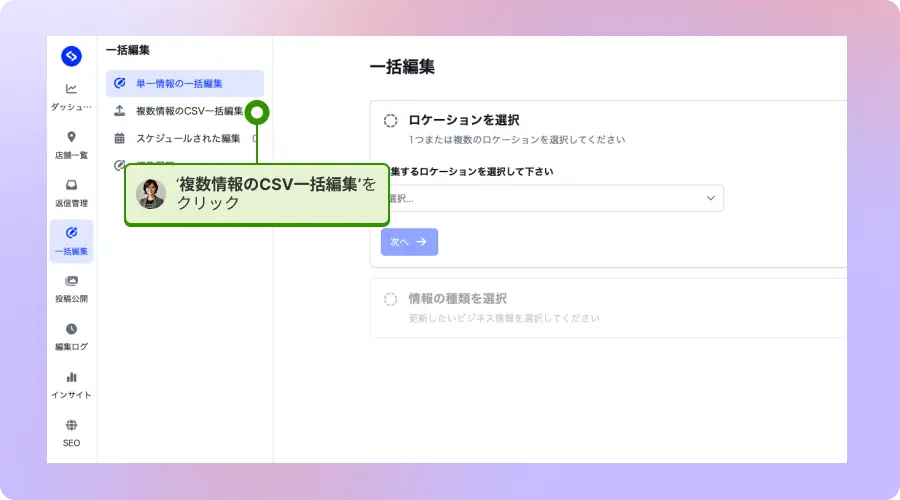Click the blue app logo icon
Screen dimensions: 900x500
71,56
